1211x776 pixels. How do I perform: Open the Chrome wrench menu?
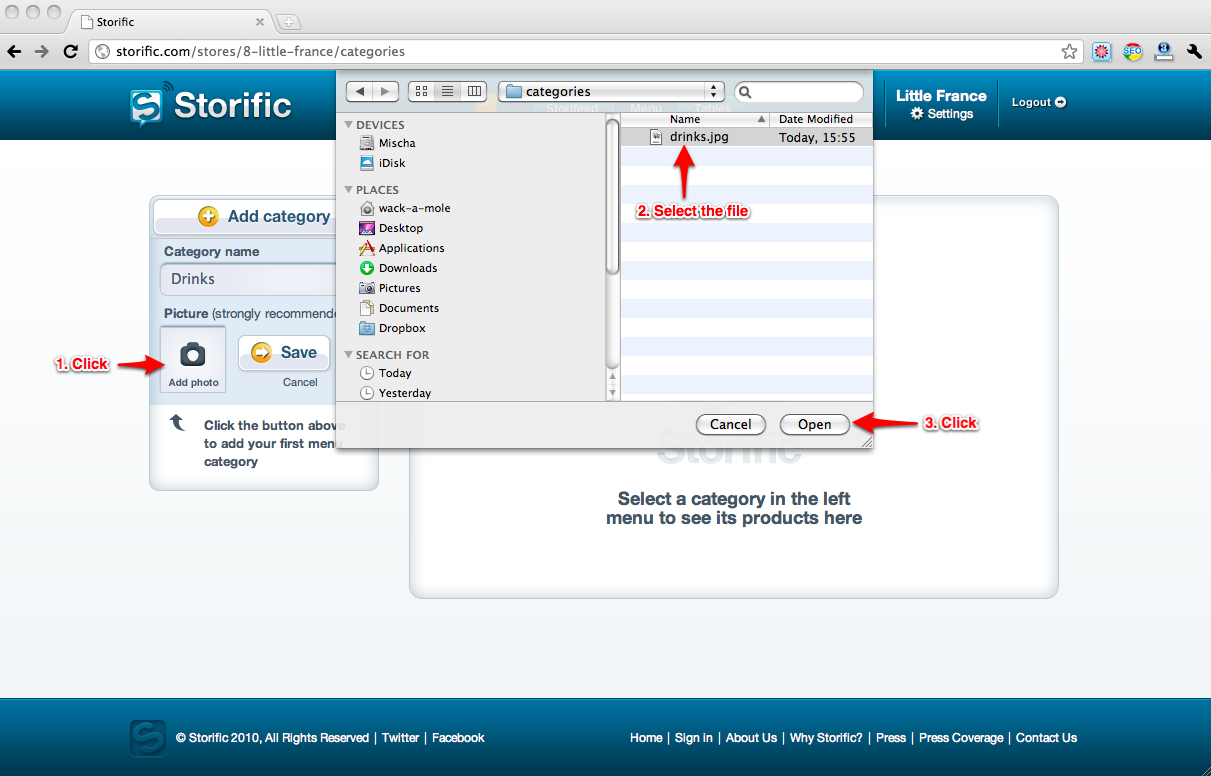1193,51
